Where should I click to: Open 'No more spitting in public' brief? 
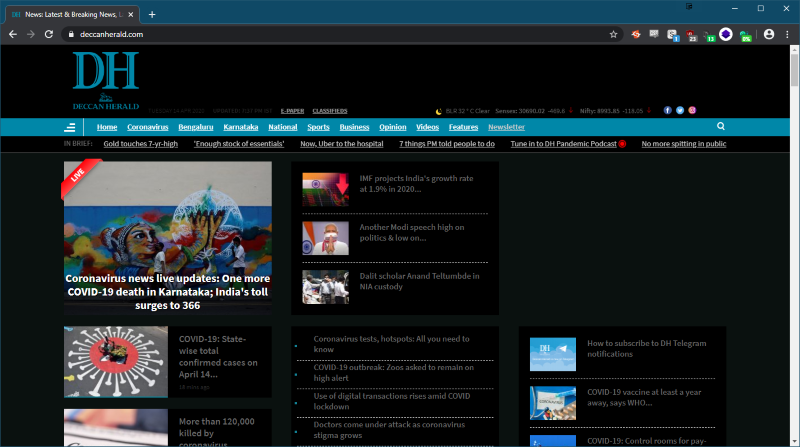[x=684, y=144]
